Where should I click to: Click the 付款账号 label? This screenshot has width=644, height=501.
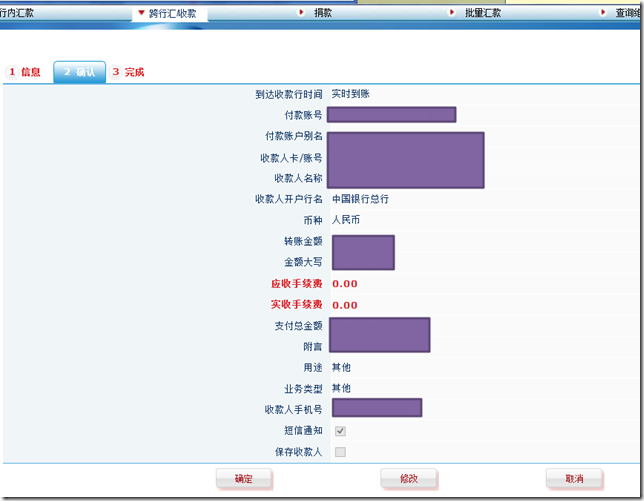(x=304, y=115)
